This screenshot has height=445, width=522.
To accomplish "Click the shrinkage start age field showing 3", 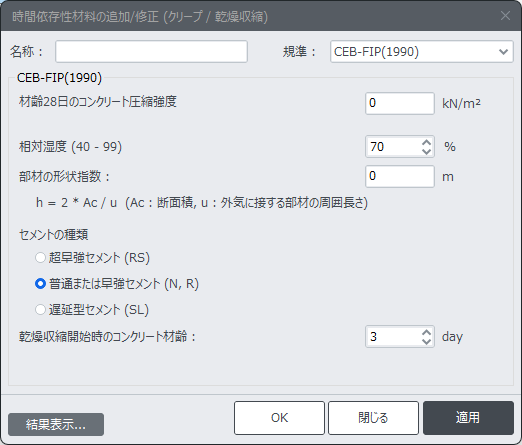I will coord(393,337).
